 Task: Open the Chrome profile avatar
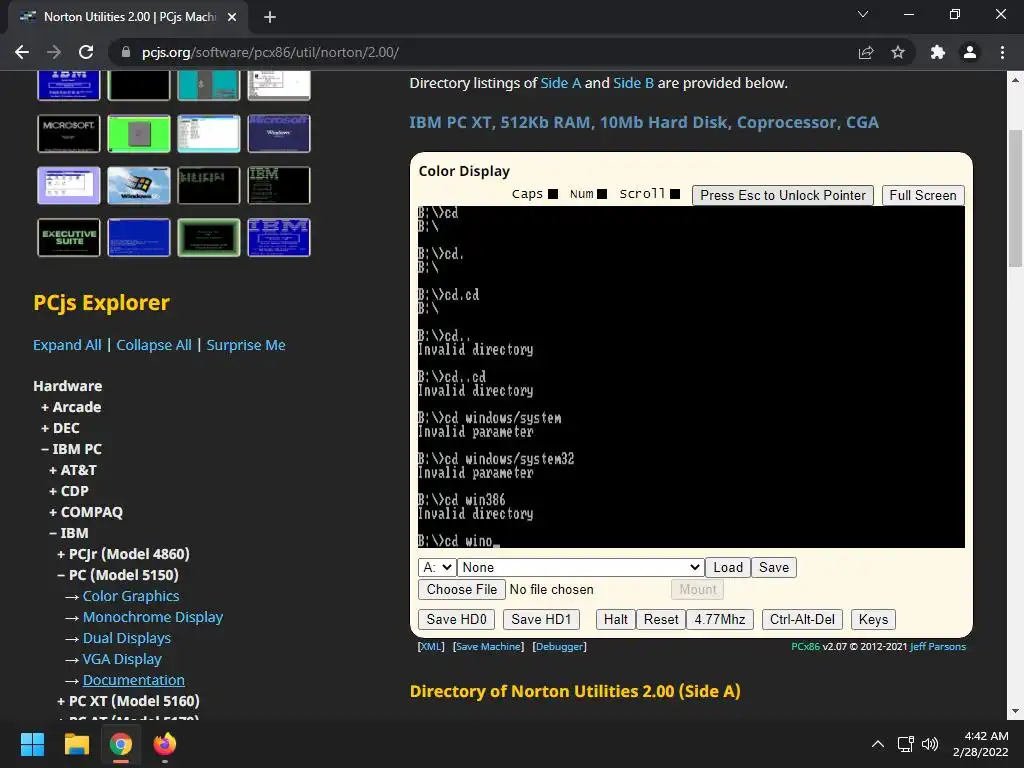tap(970, 52)
